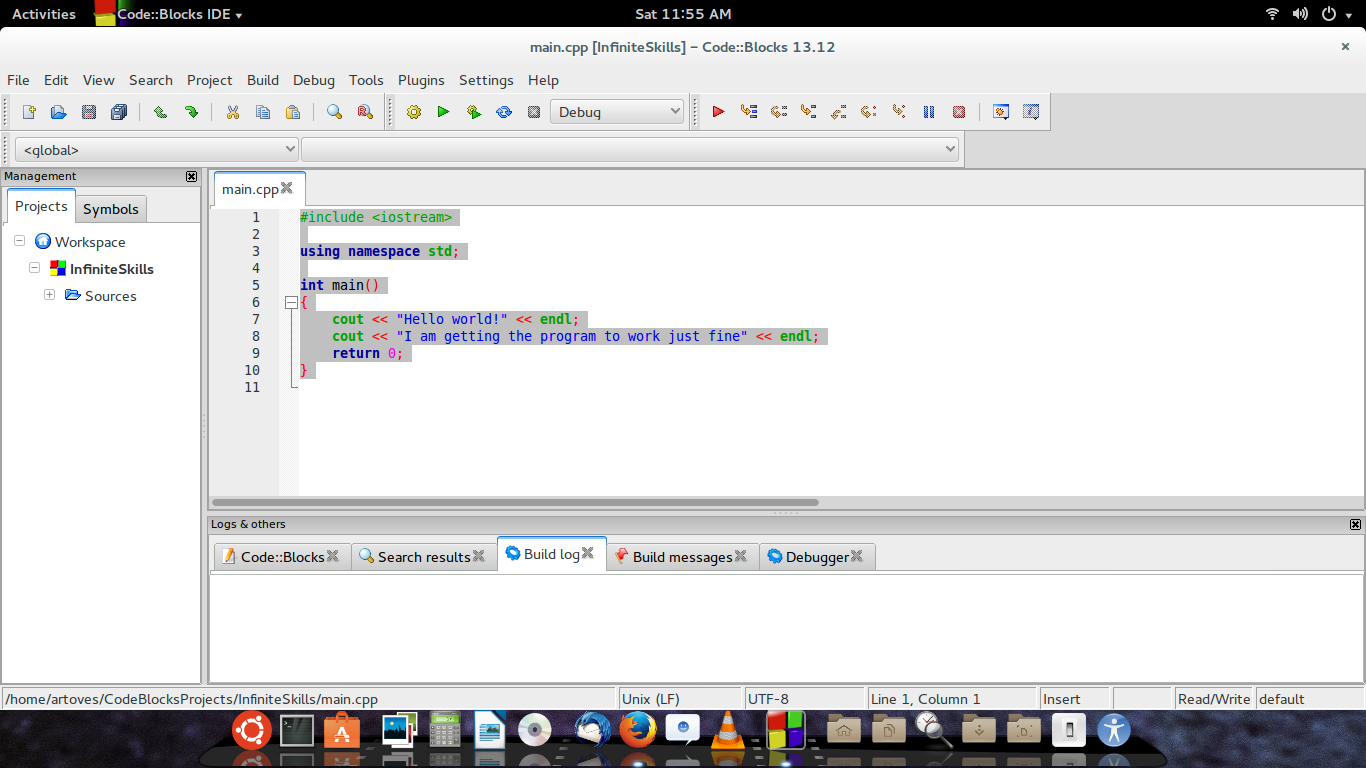Open the Tools menu
Screen dimensions: 1366x768
pos(366,80)
